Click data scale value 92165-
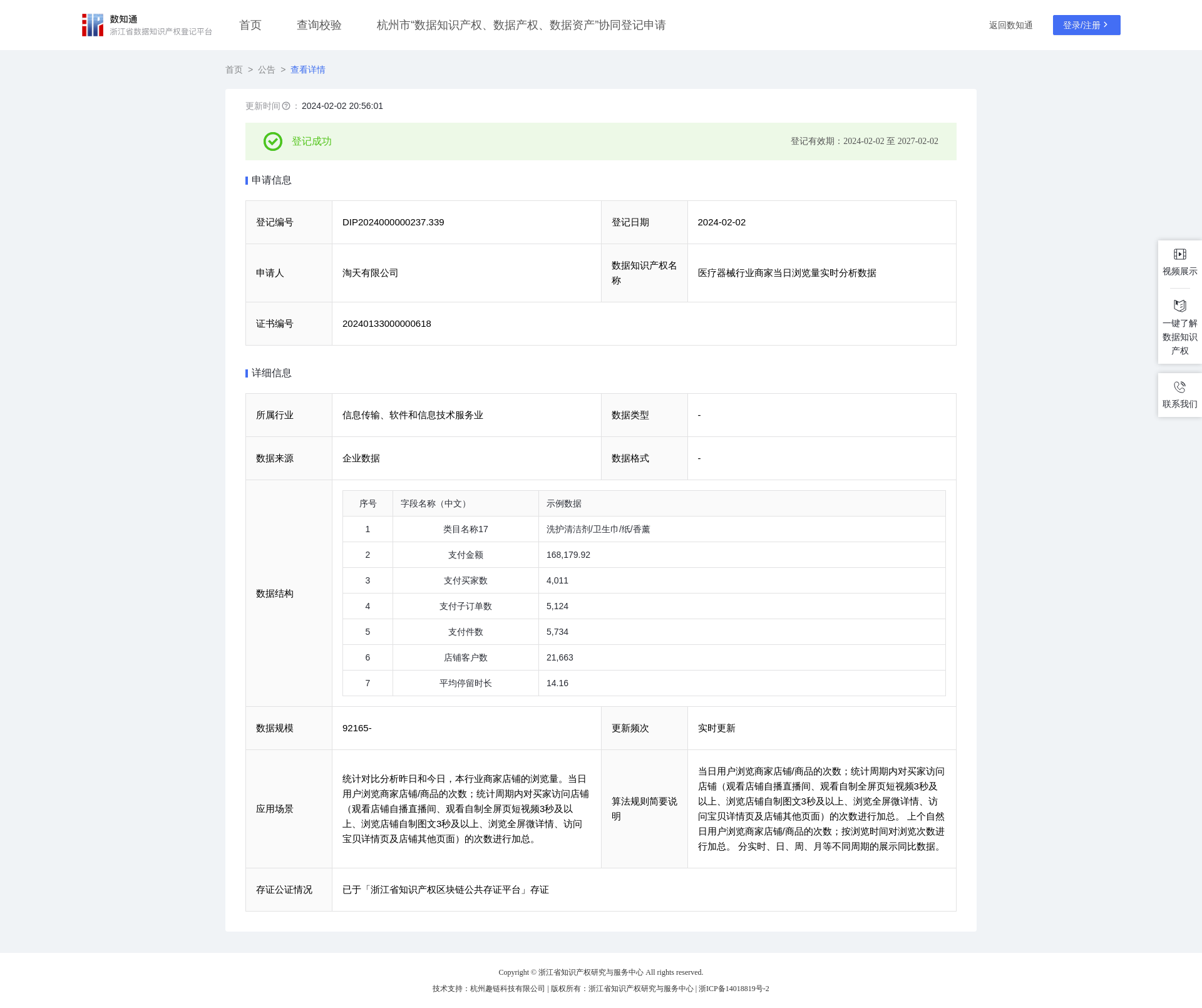Viewport: 1202px width, 1008px height. (357, 728)
